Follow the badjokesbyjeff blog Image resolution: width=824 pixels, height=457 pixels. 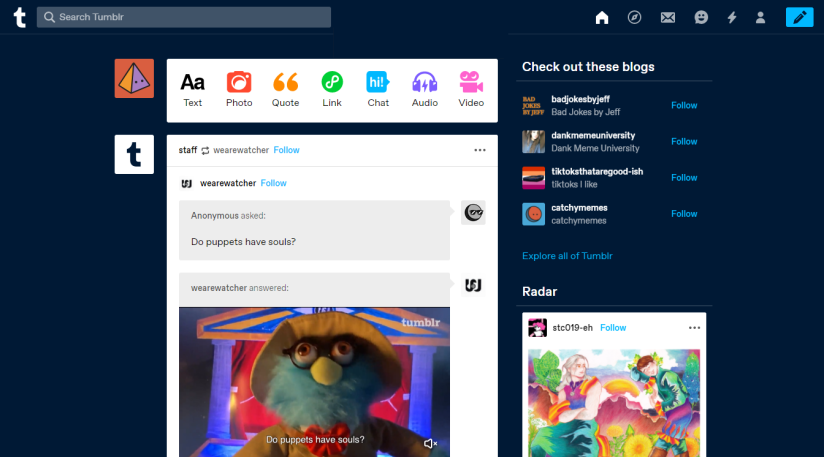(684, 105)
